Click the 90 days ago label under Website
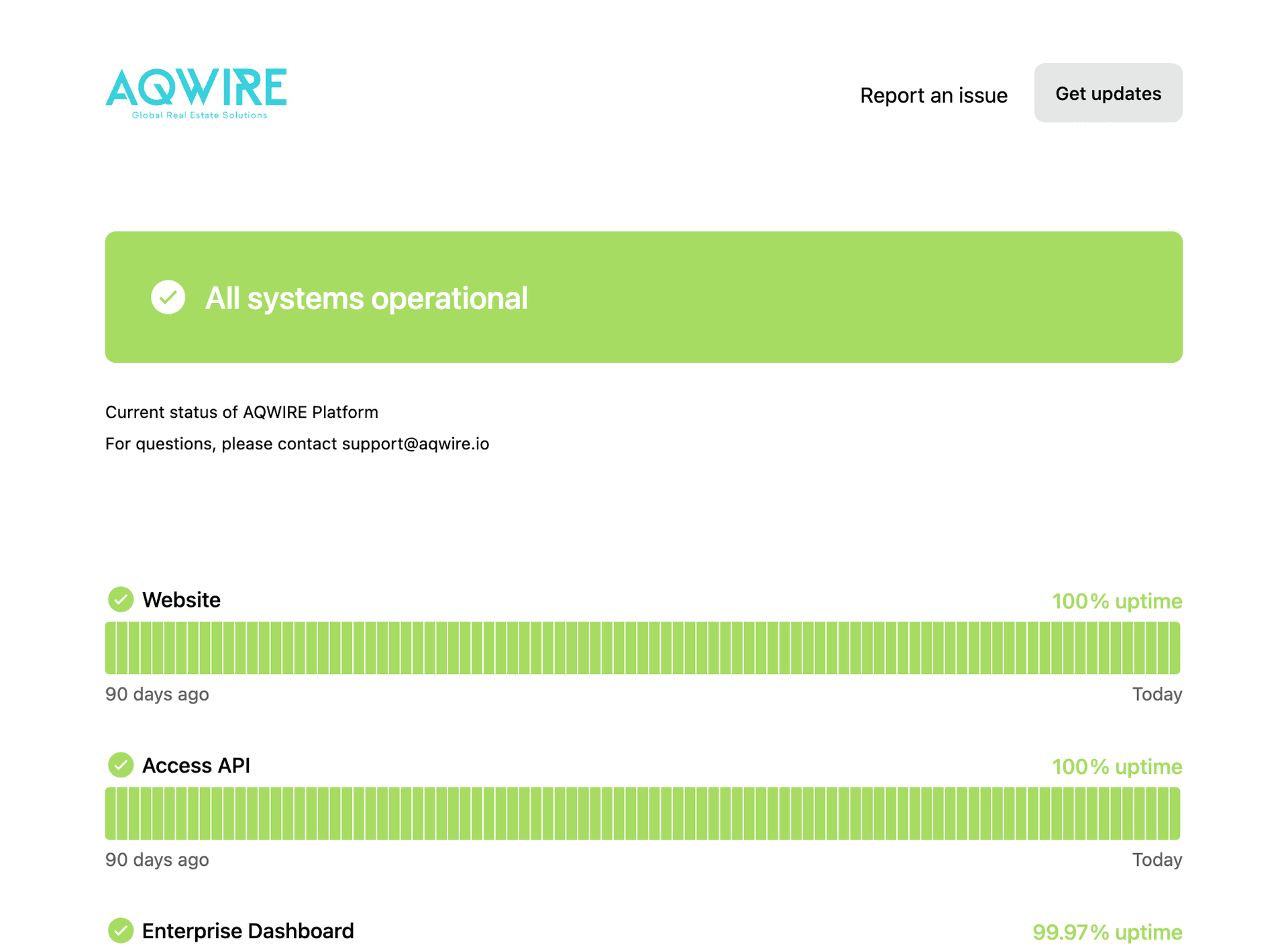 point(157,694)
